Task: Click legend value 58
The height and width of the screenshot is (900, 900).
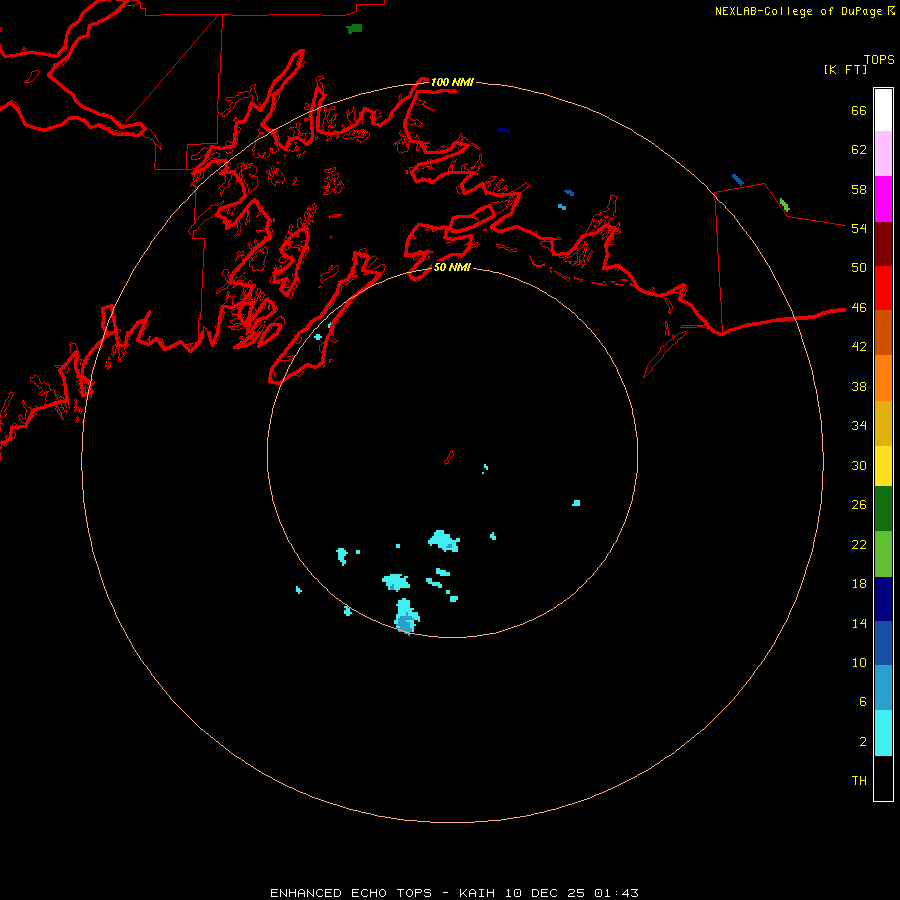Action: pyautogui.click(x=859, y=189)
